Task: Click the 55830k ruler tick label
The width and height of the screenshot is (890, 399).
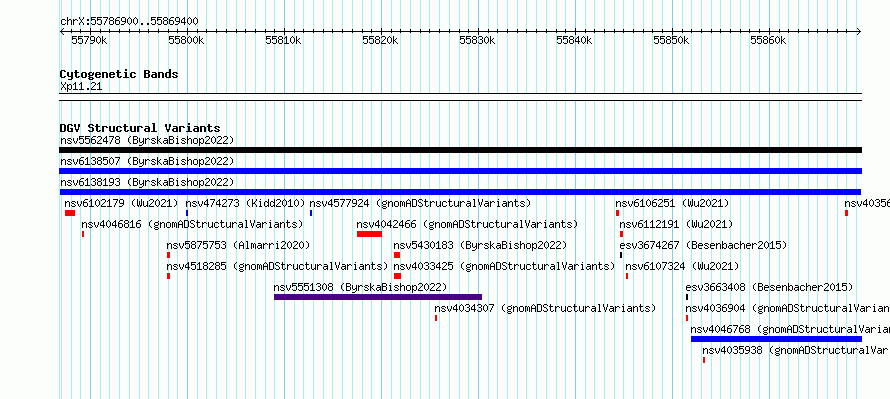Action: tap(477, 40)
